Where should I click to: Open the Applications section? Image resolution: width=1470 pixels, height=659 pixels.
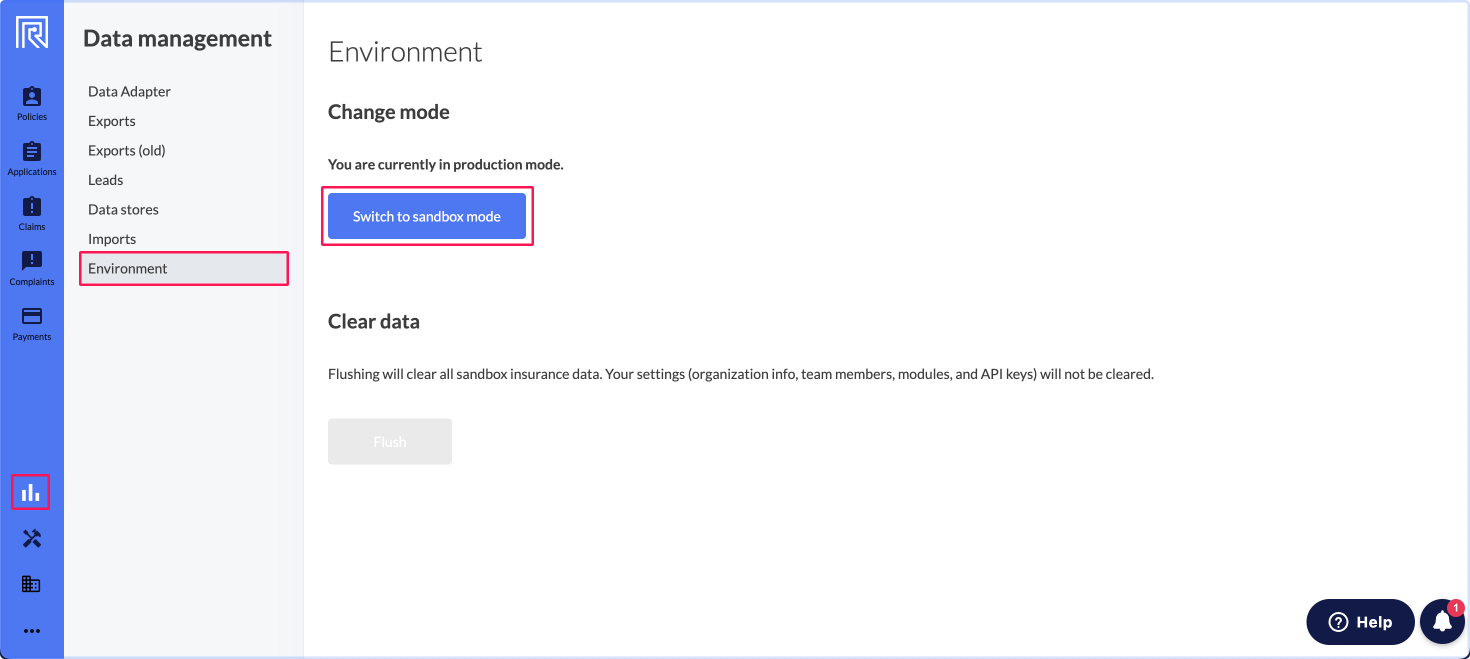point(31,157)
